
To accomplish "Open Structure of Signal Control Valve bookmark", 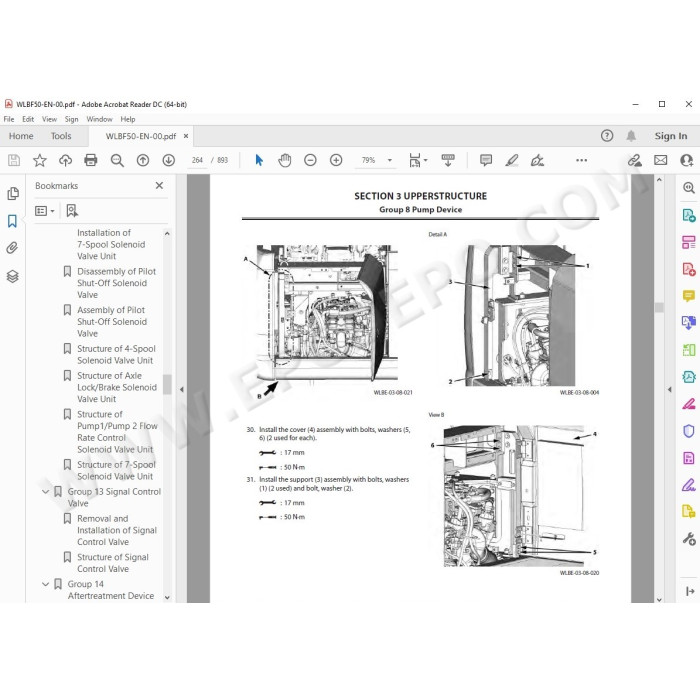I will click(113, 563).
